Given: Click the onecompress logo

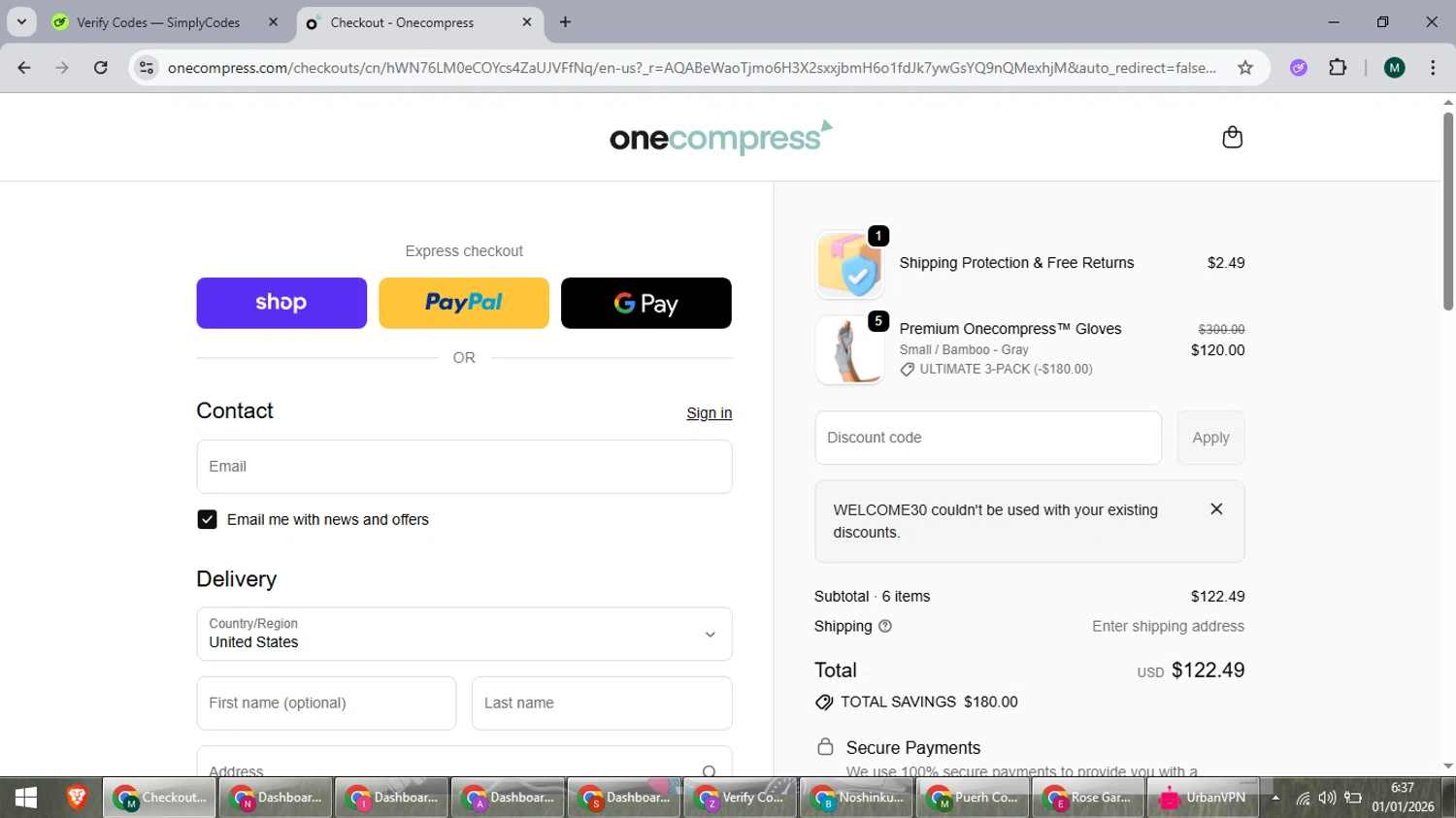Looking at the screenshot, I should tap(720, 138).
